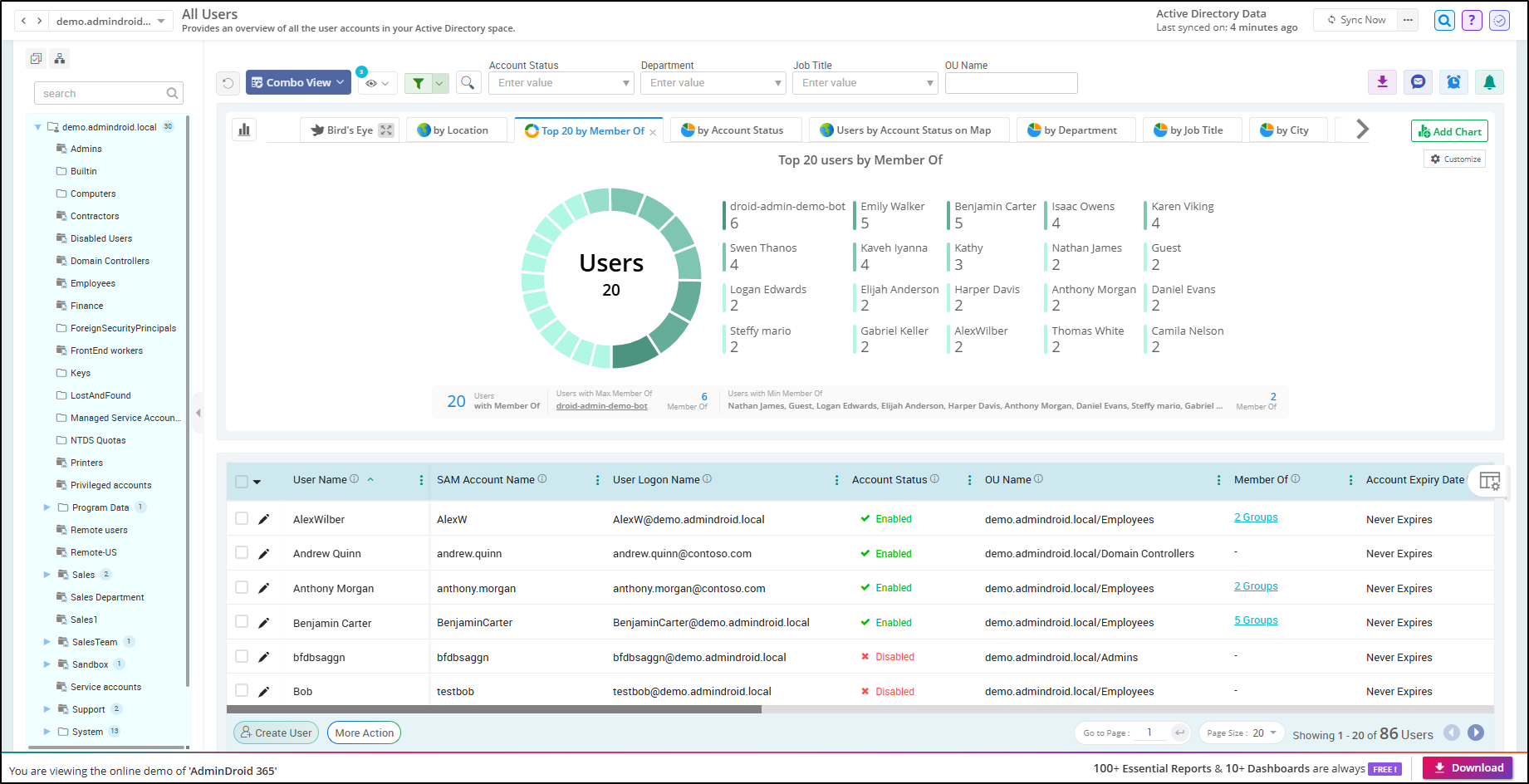Open the more options ellipsis next to Sync Now
The width and height of the screenshot is (1529, 784).
pyautogui.click(x=1407, y=20)
